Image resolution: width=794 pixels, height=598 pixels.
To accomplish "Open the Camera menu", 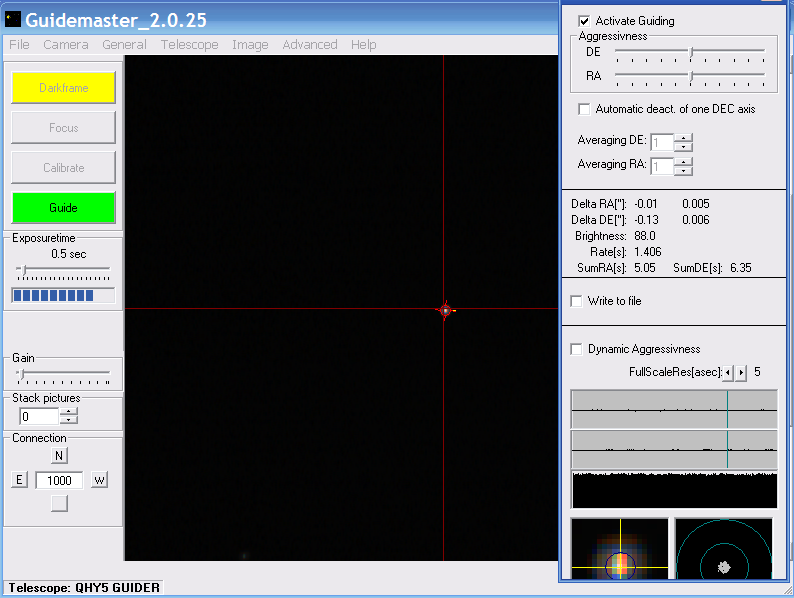I will [66, 45].
